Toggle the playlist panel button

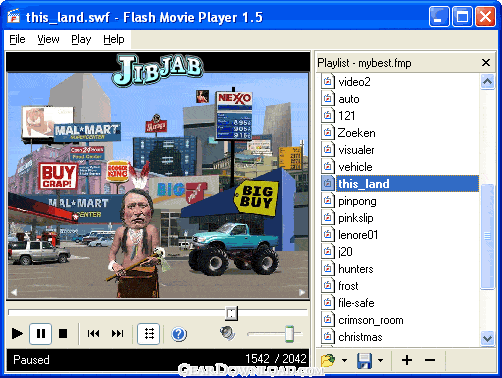tap(149, 334)
